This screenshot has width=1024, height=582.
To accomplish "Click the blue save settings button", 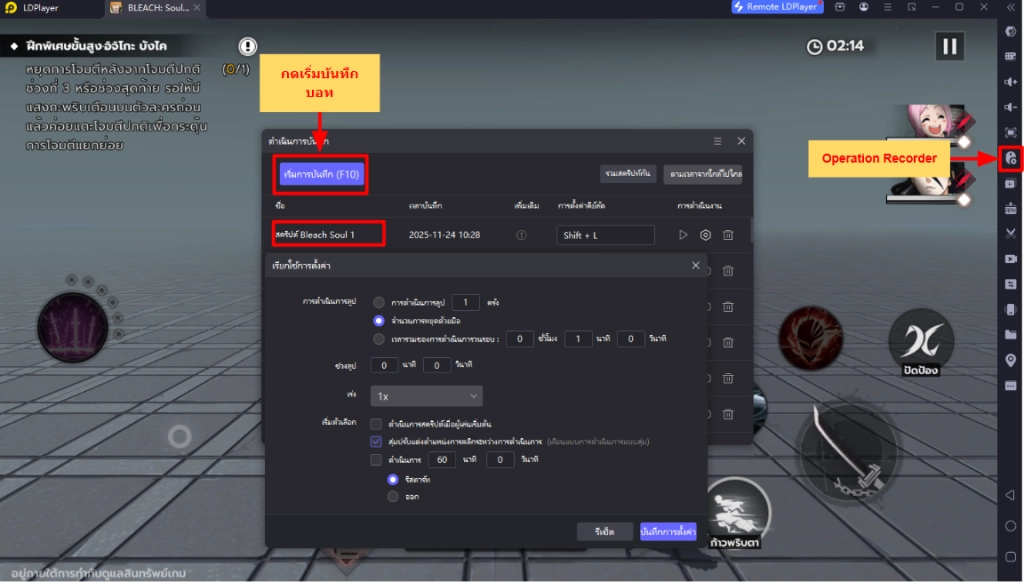I will point(668,532).
